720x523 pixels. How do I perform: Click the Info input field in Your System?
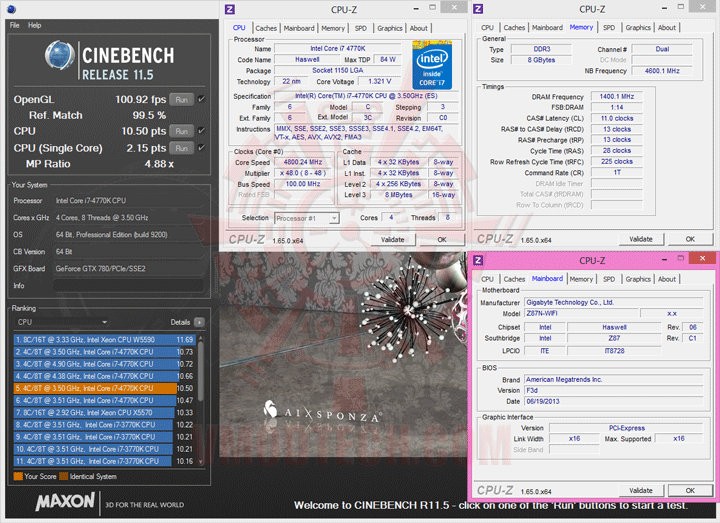click(128, 286)
